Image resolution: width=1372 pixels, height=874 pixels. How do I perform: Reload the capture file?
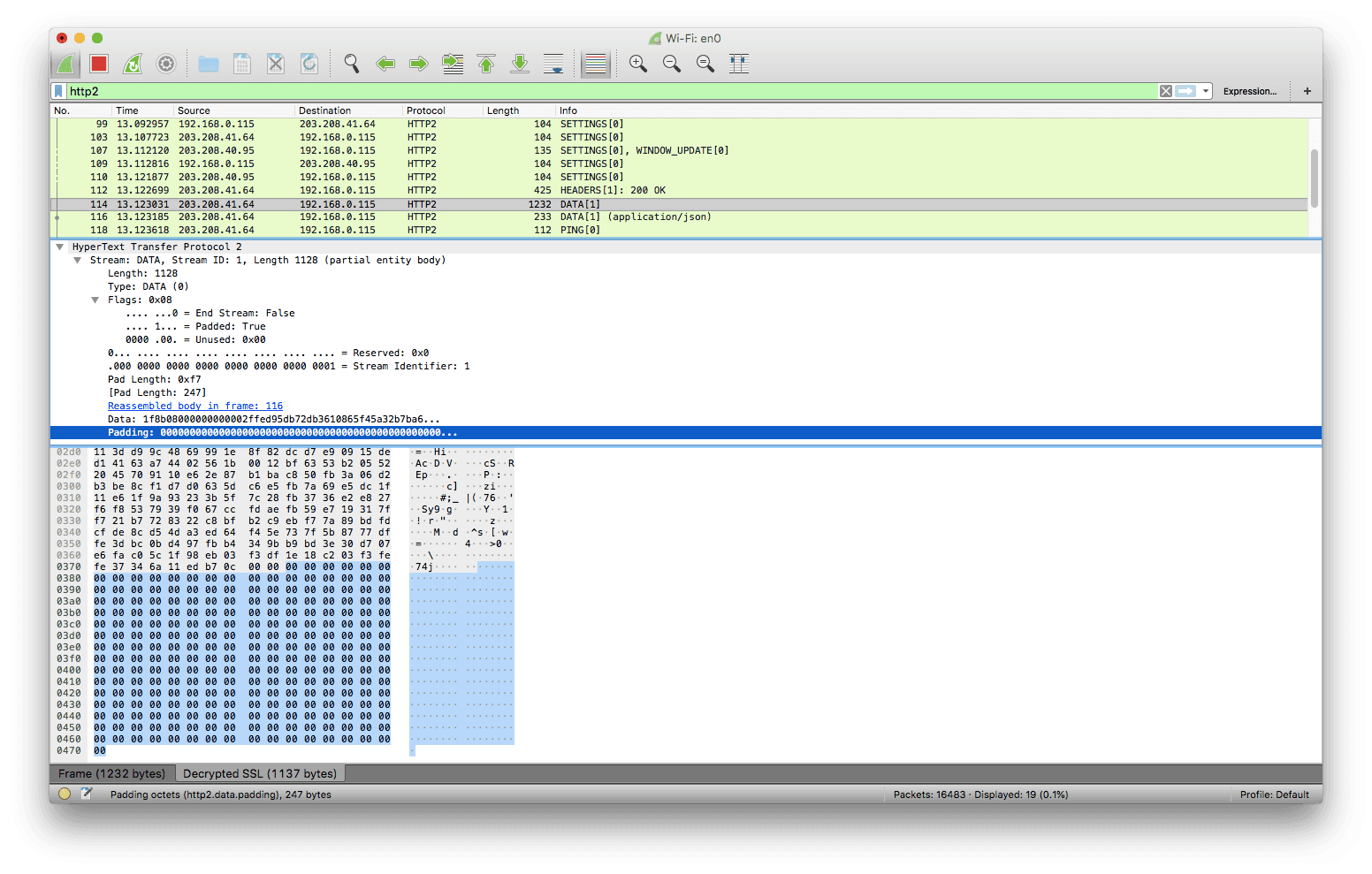[x=309, y=64]
